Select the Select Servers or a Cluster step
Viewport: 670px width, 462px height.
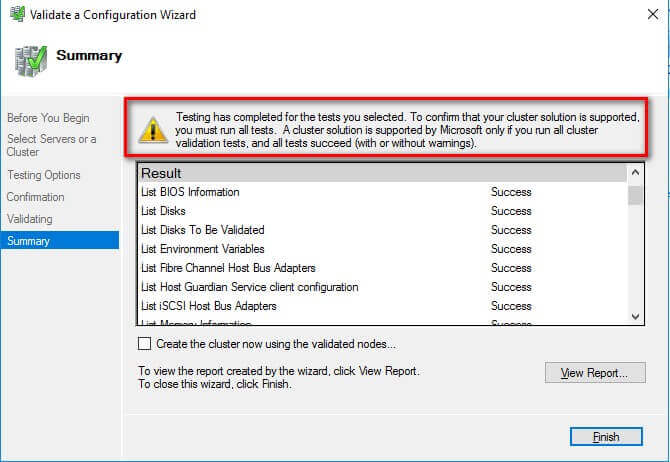coord(51,145)
